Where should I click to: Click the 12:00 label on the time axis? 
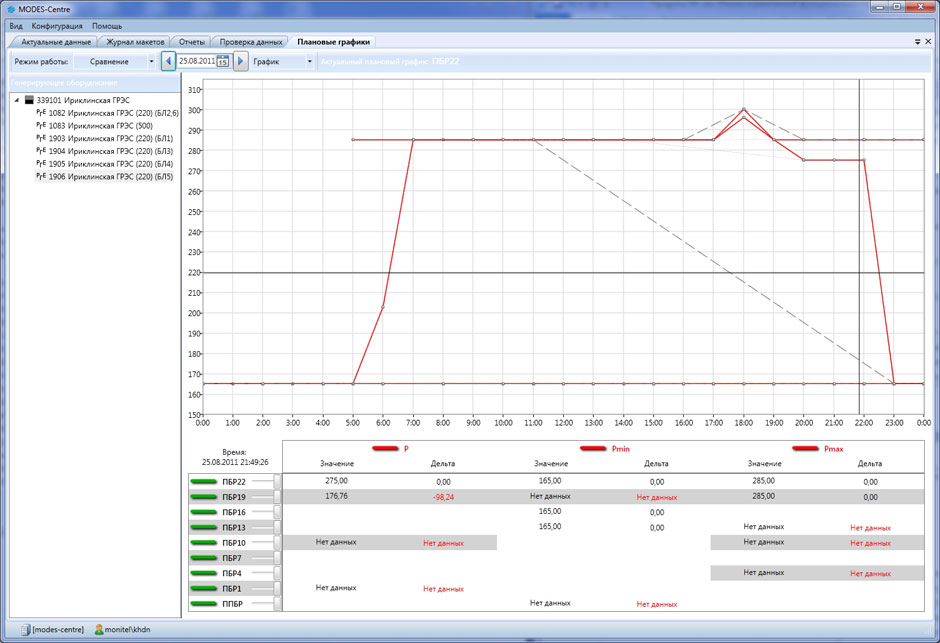564,422
